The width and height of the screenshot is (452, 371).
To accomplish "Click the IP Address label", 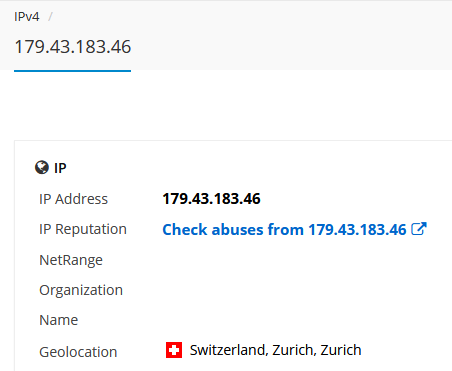I will (x=73, y=199).
